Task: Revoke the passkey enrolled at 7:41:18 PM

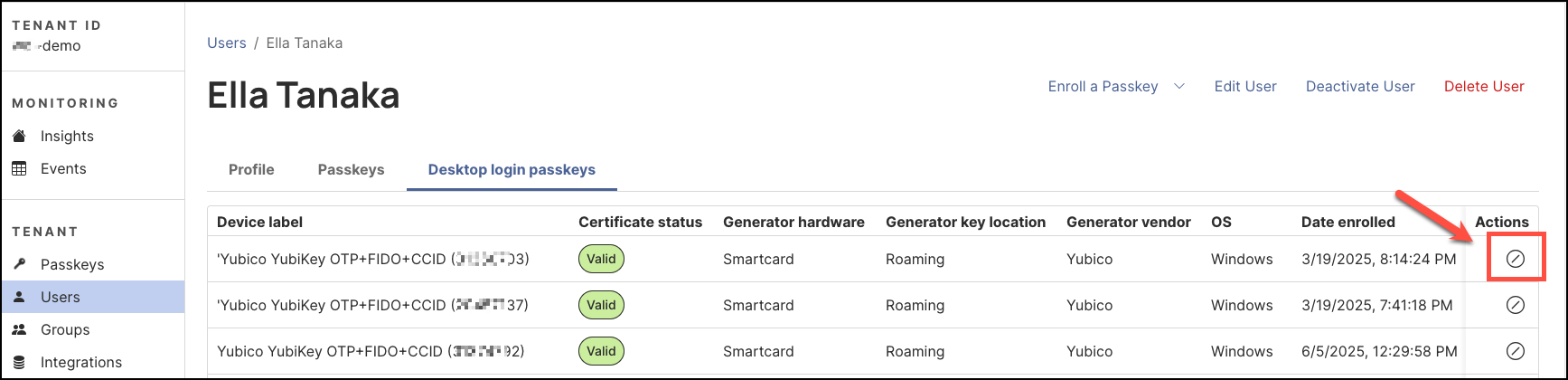Action: pyautogui.click(x=1516, y=305)
